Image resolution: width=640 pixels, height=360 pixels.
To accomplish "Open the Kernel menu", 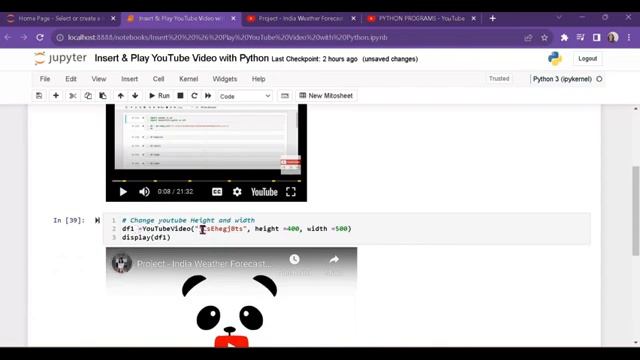I will coord(189,79).
